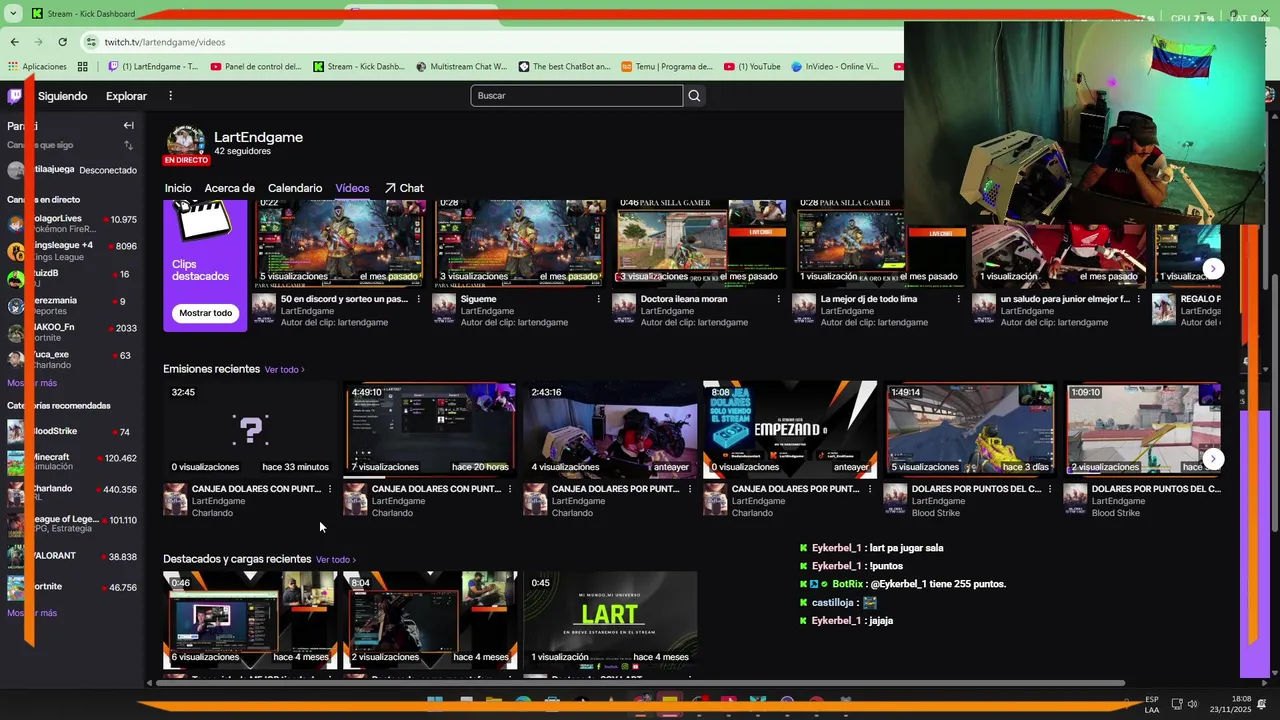
Task: Open options for clip 'Sigueme'
Action: point(598,299)
